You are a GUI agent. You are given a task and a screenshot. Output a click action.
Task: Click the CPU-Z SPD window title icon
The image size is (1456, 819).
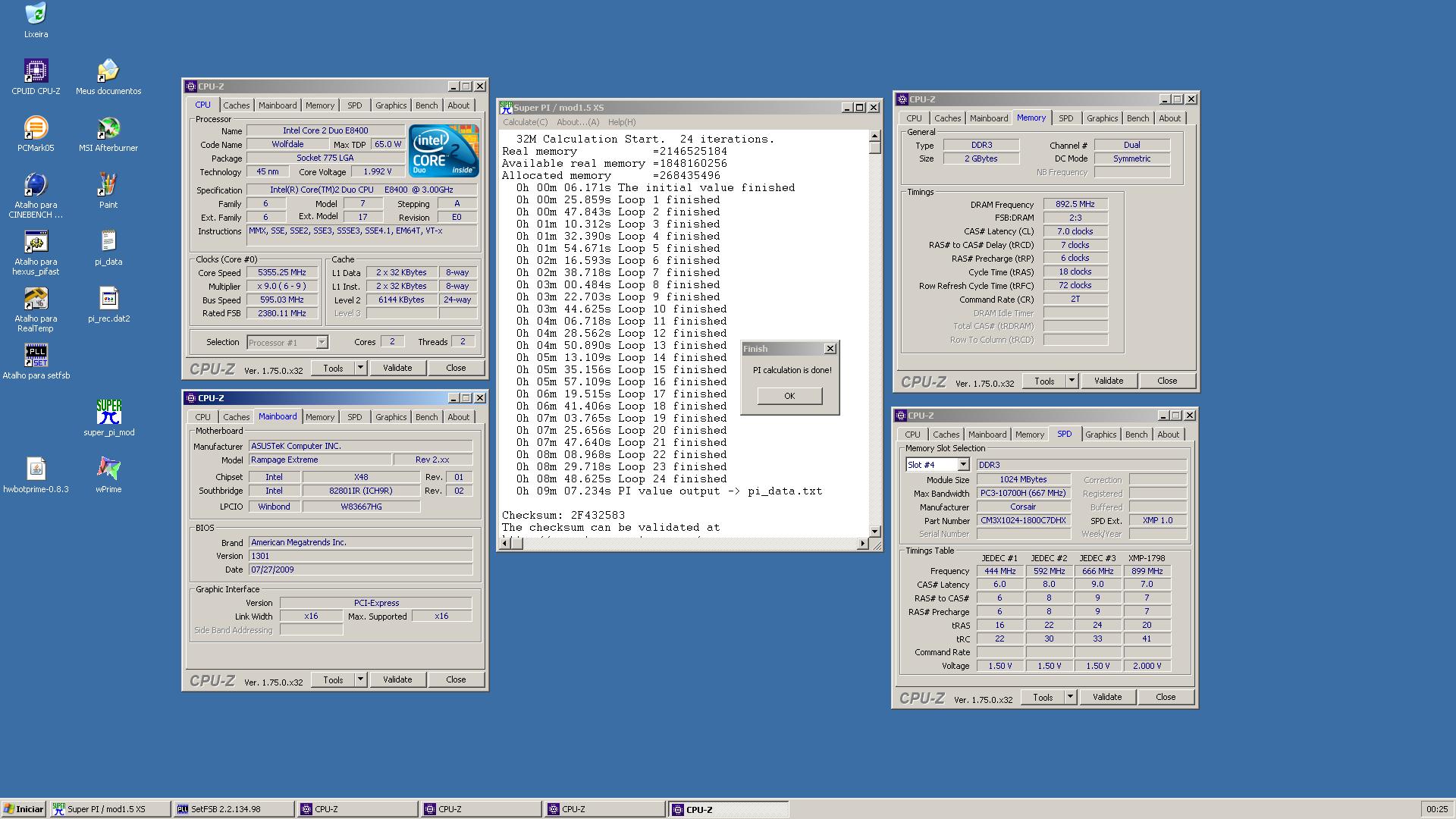(x=901, y=416)
